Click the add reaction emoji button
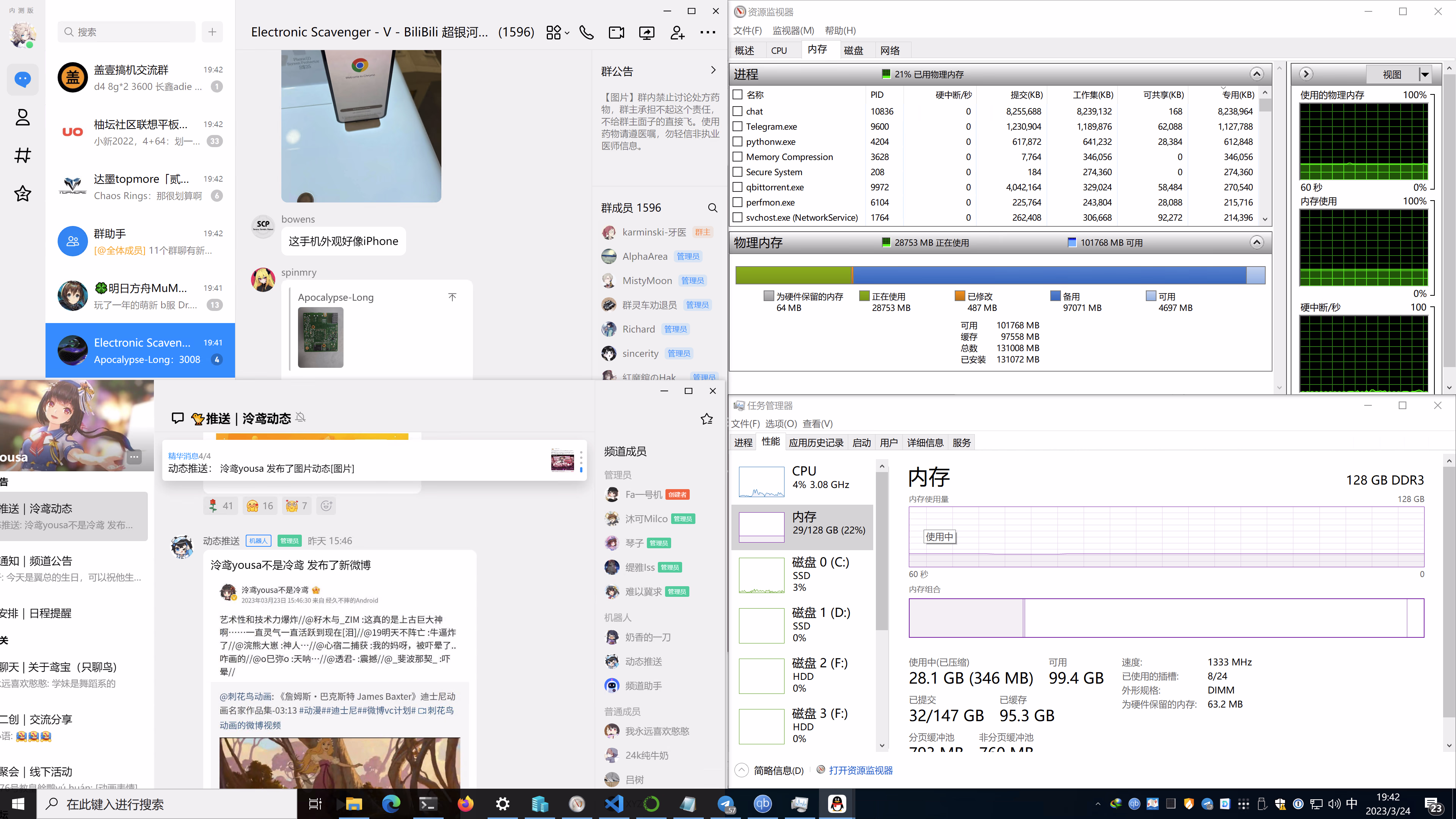 326,506
